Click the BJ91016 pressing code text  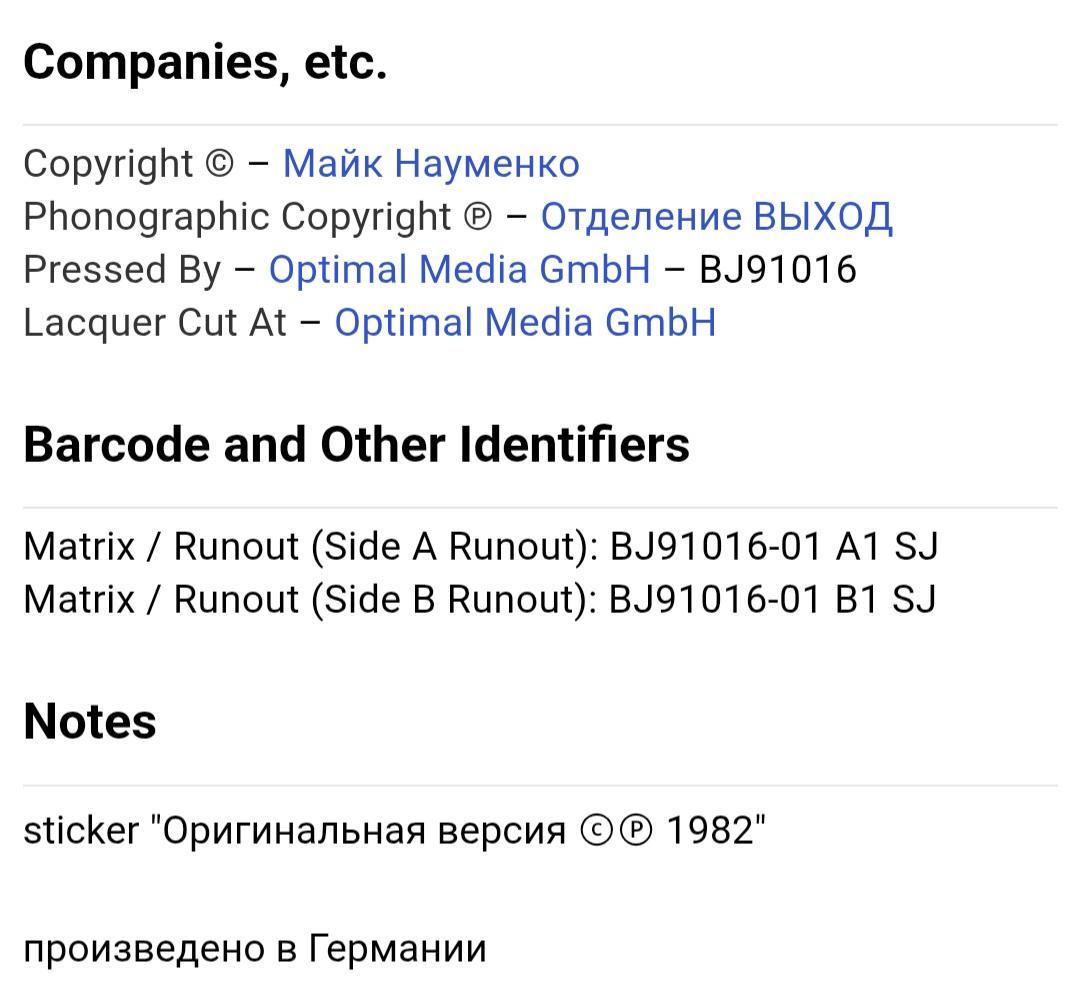coord(778,269)
